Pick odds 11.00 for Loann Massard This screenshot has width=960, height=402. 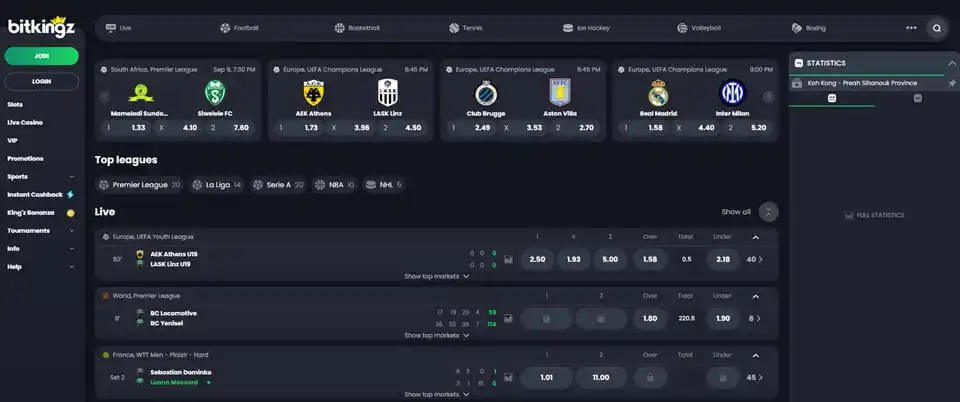pyautogui.click(x=601, y=378)
